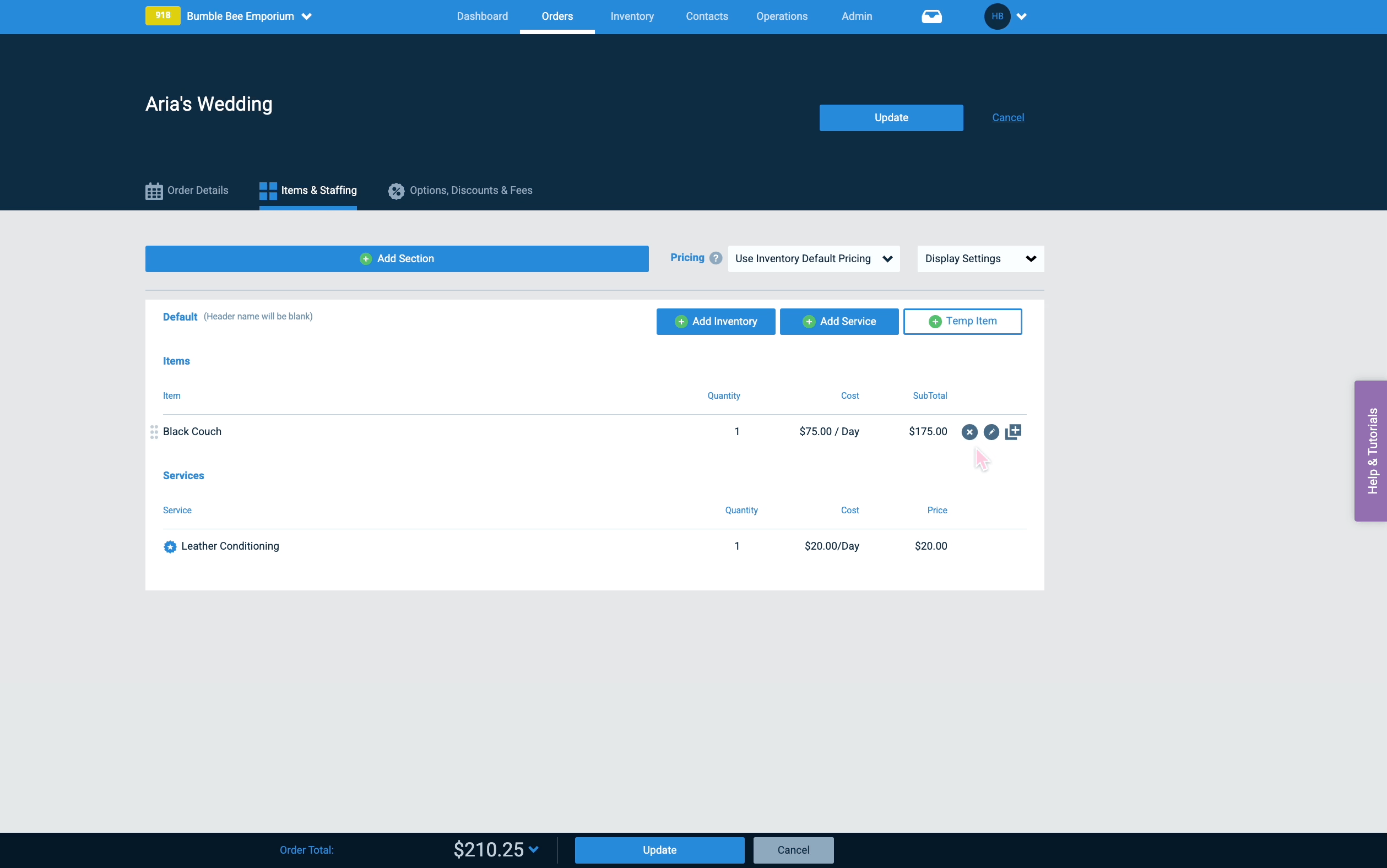Image resolution: width=1387 pixels, height=868 pixels.
Task: Click the Items & Staffing grid icon
Action: tap(268, 191)
